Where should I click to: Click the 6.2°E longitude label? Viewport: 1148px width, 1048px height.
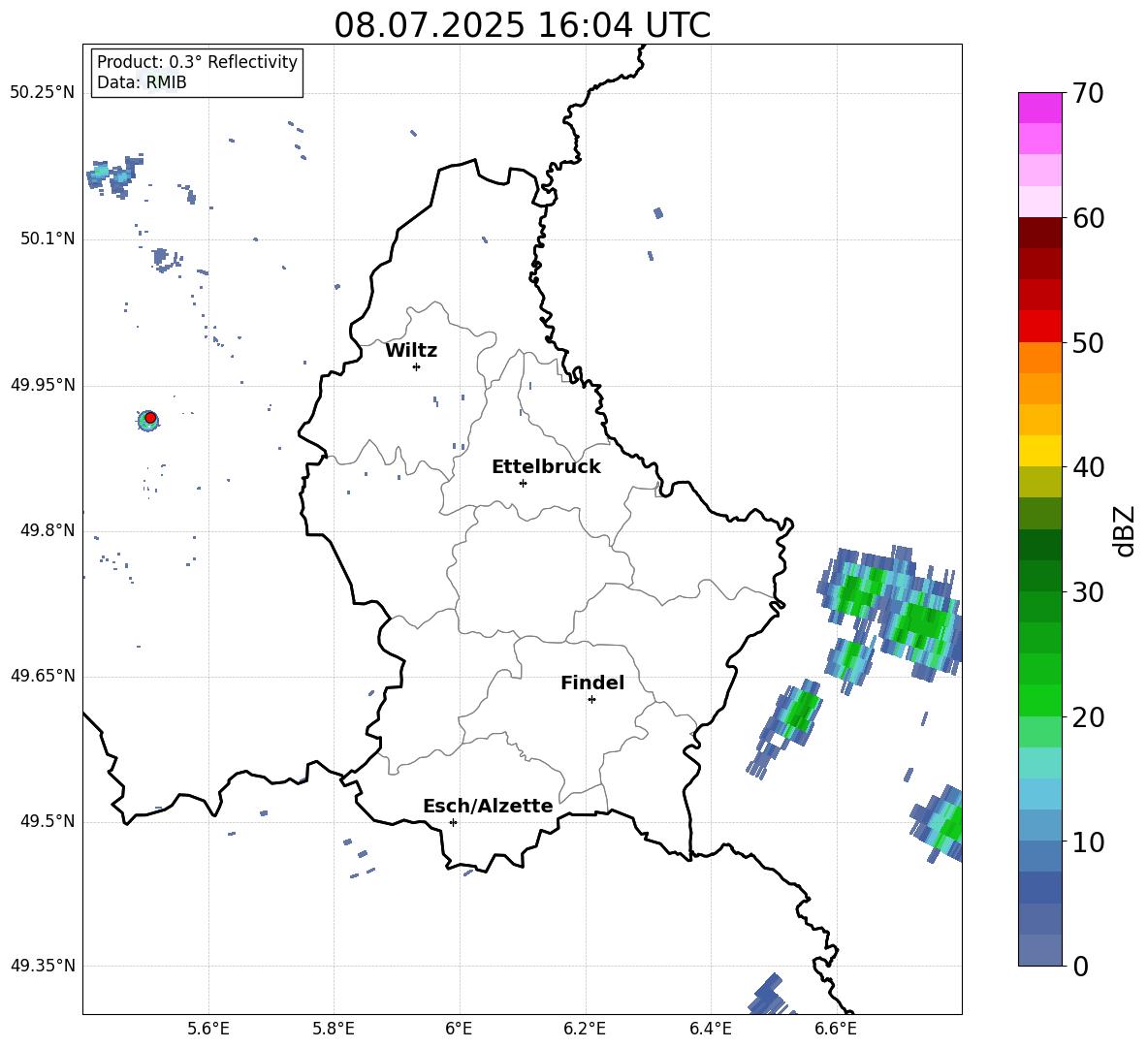tap(585, 1029)
